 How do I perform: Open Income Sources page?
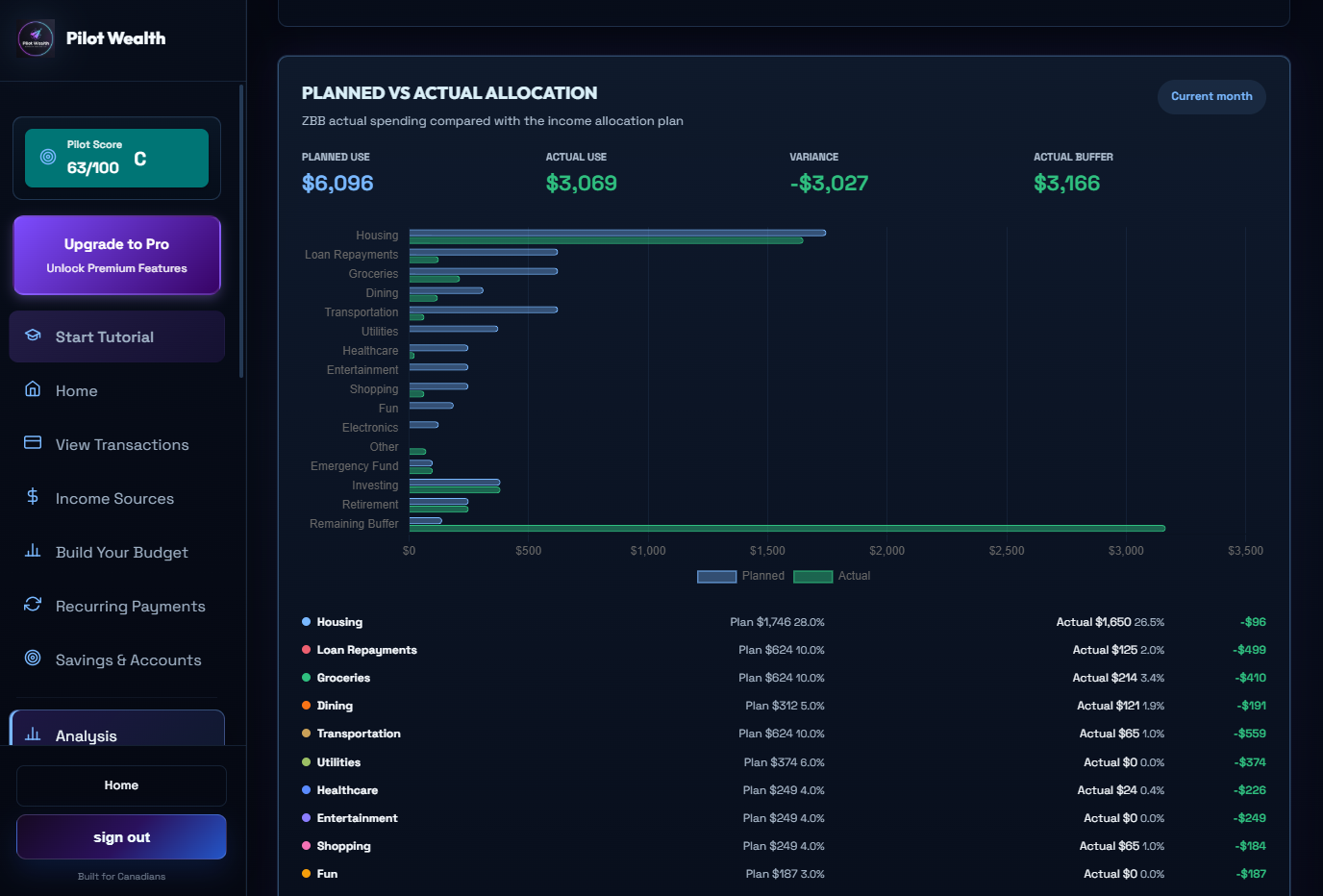(117, 498)
